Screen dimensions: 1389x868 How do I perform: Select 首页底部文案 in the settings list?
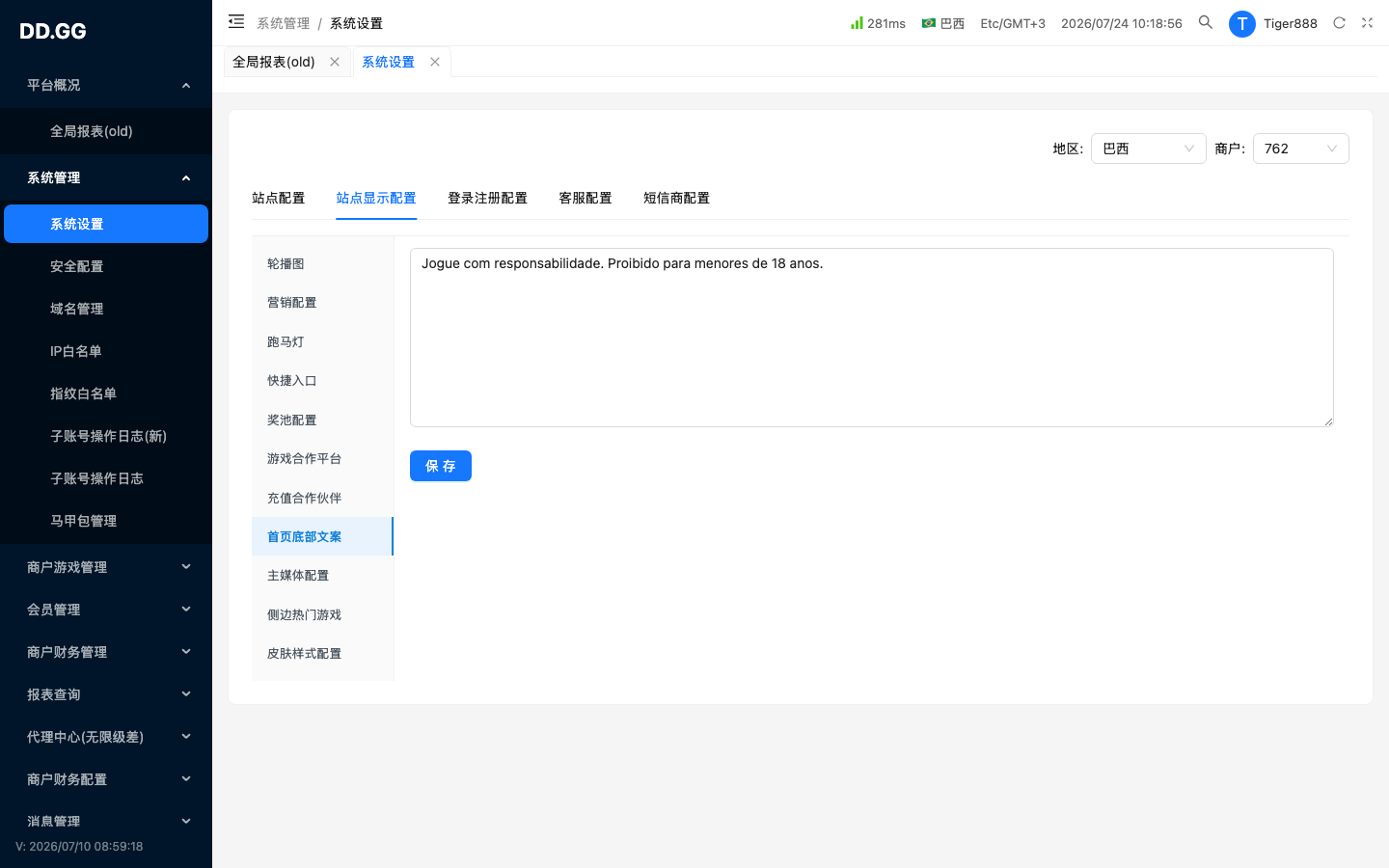322,536
